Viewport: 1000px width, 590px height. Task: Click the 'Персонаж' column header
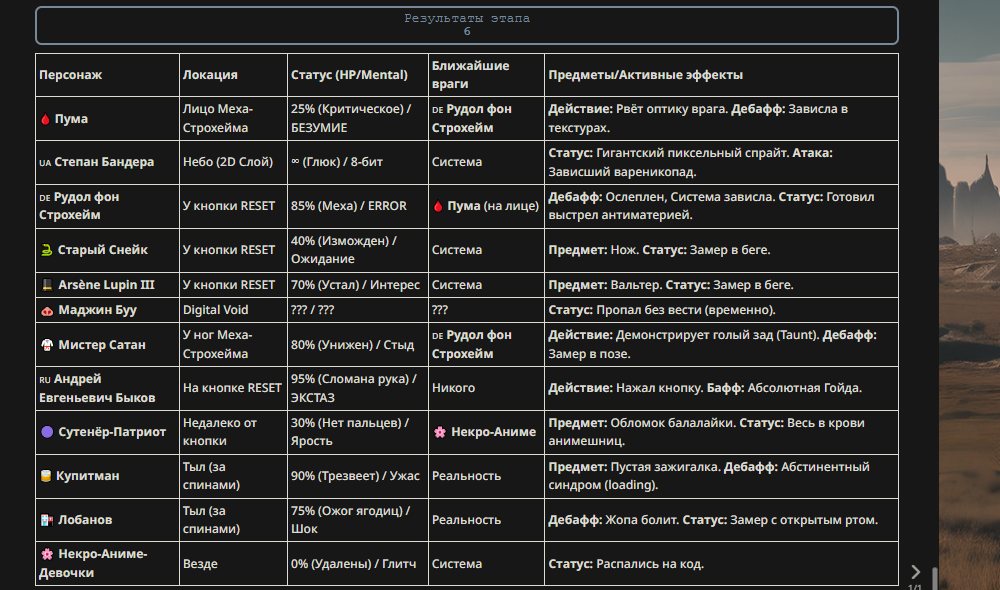coord(107,75)
